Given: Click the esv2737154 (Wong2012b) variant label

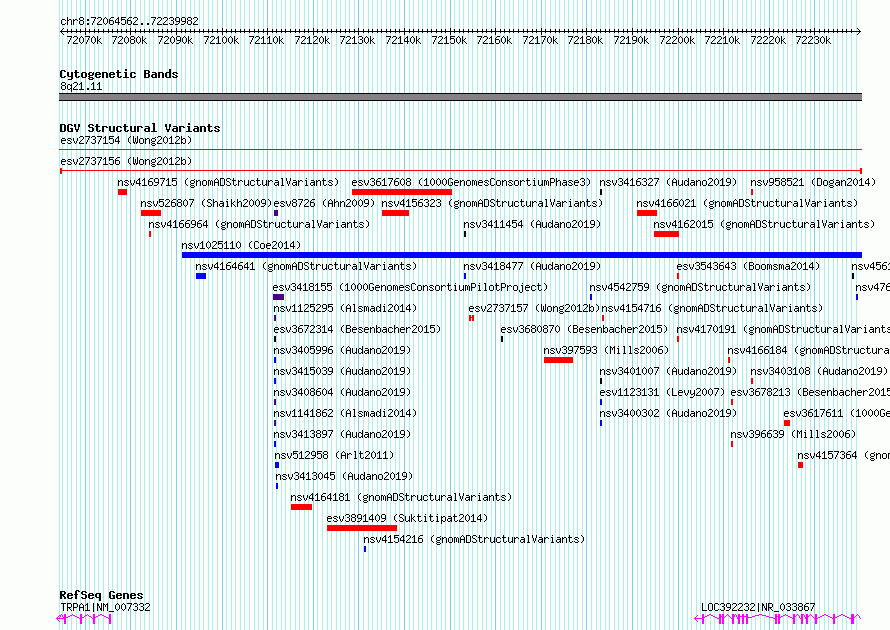Looking at the screenshot, I should pyautogui.click(x=126, y=140).
